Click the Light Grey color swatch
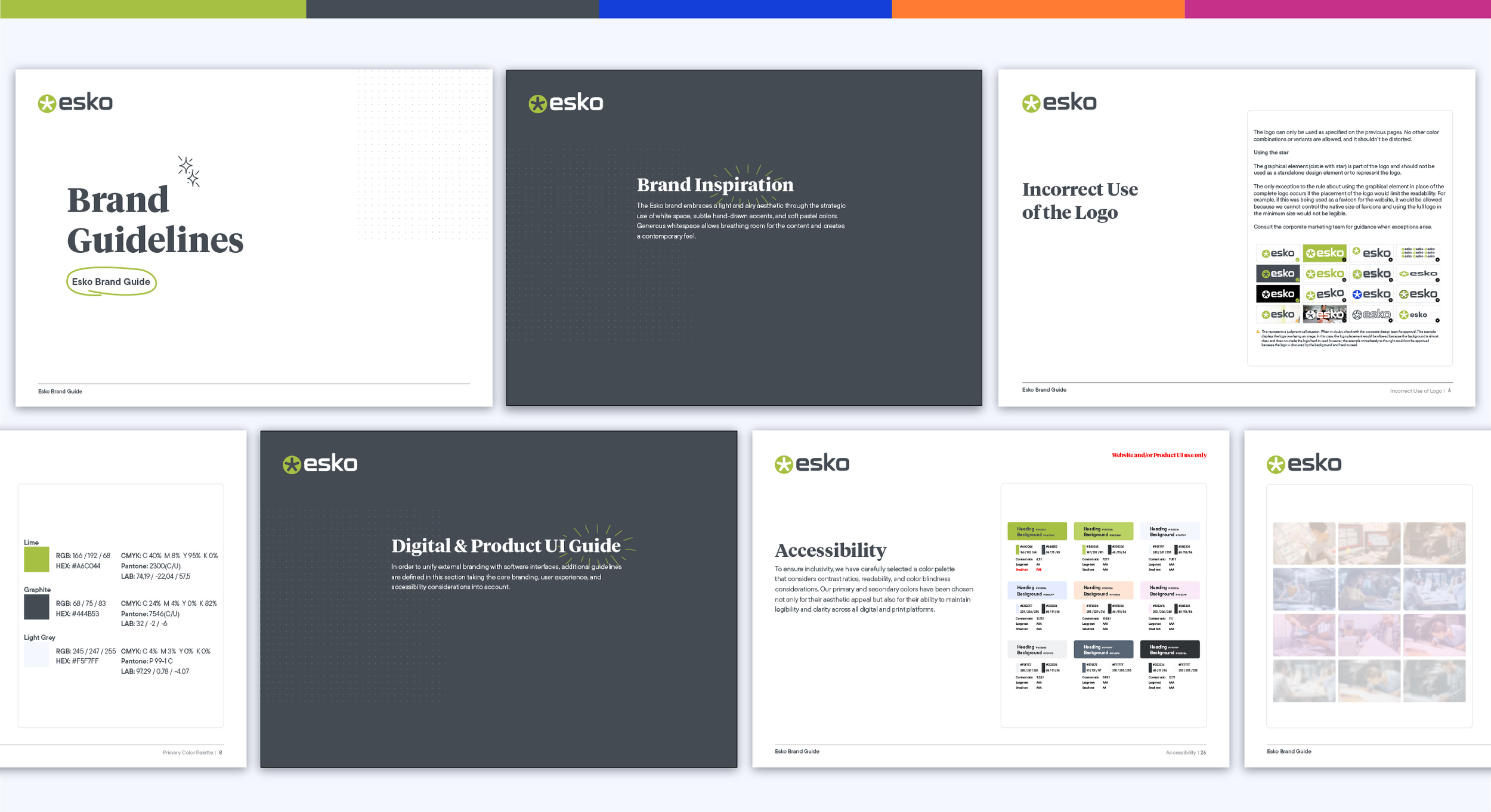 click(36, 655)
